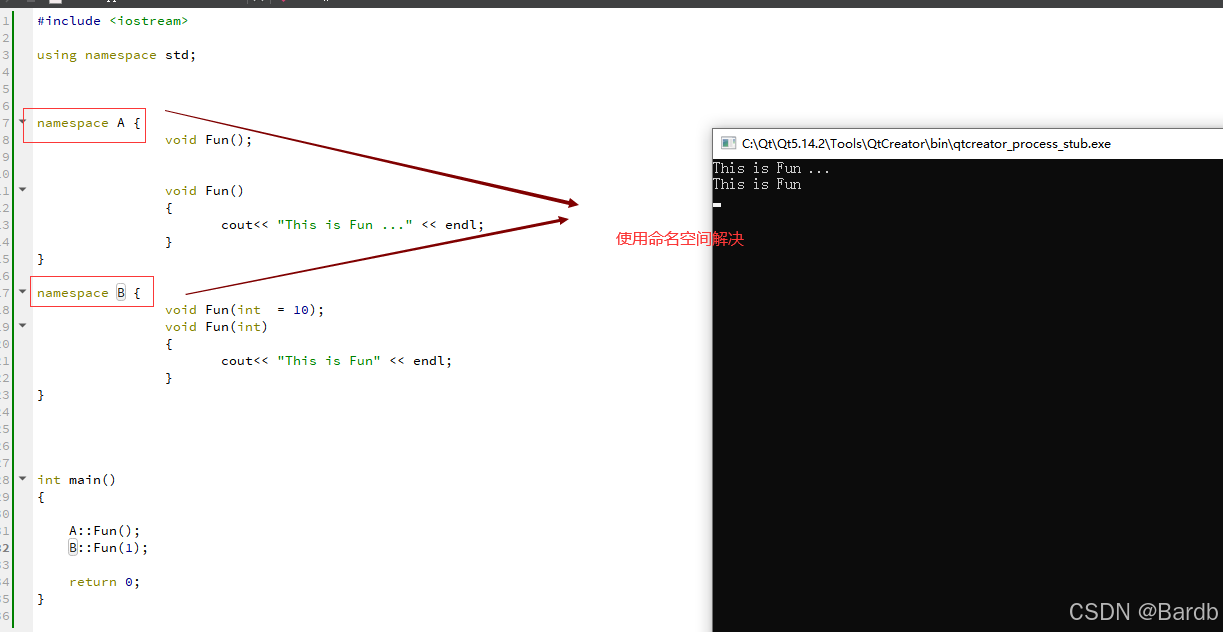Click the 'void Fun();' declaration line
Screen dimensions: 1223x632
(208, 140)
